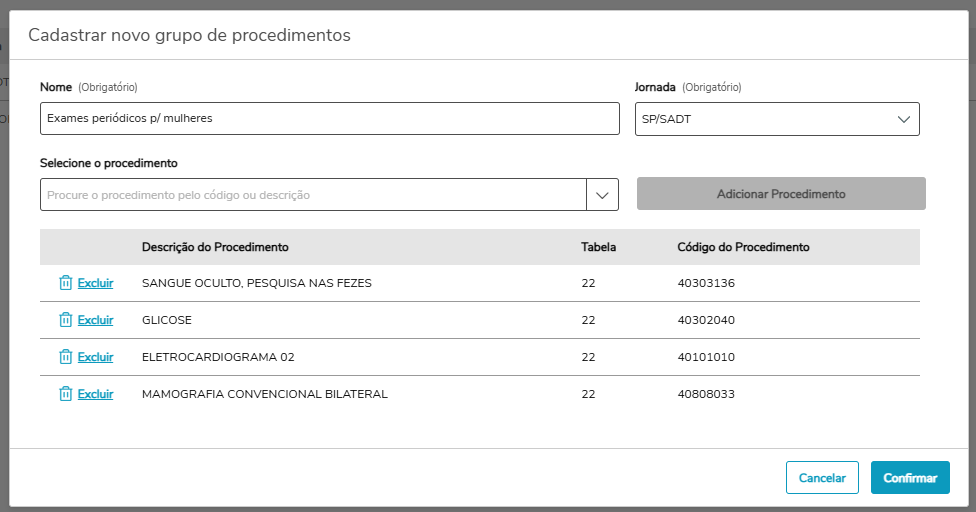Viewport: 976px width, 512px height.
Task: Expand the procedure search dropdown arrow
Action: point(602,195)
